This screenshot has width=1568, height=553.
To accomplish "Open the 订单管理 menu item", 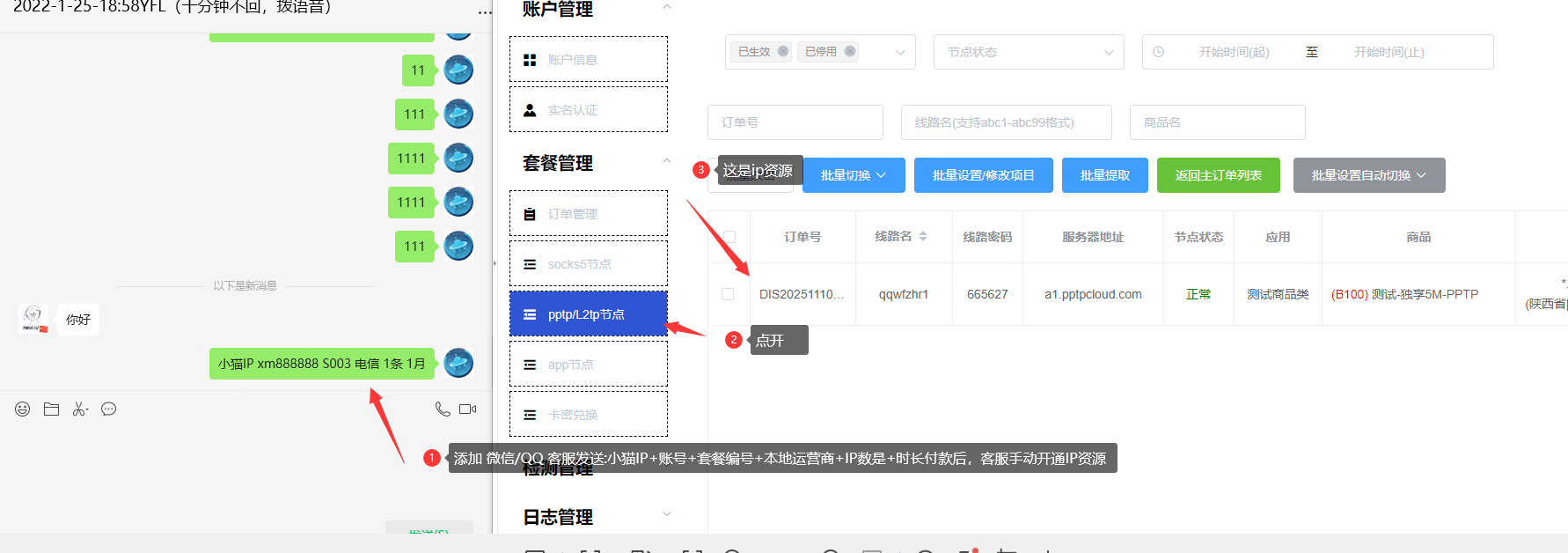I will 589,213.
